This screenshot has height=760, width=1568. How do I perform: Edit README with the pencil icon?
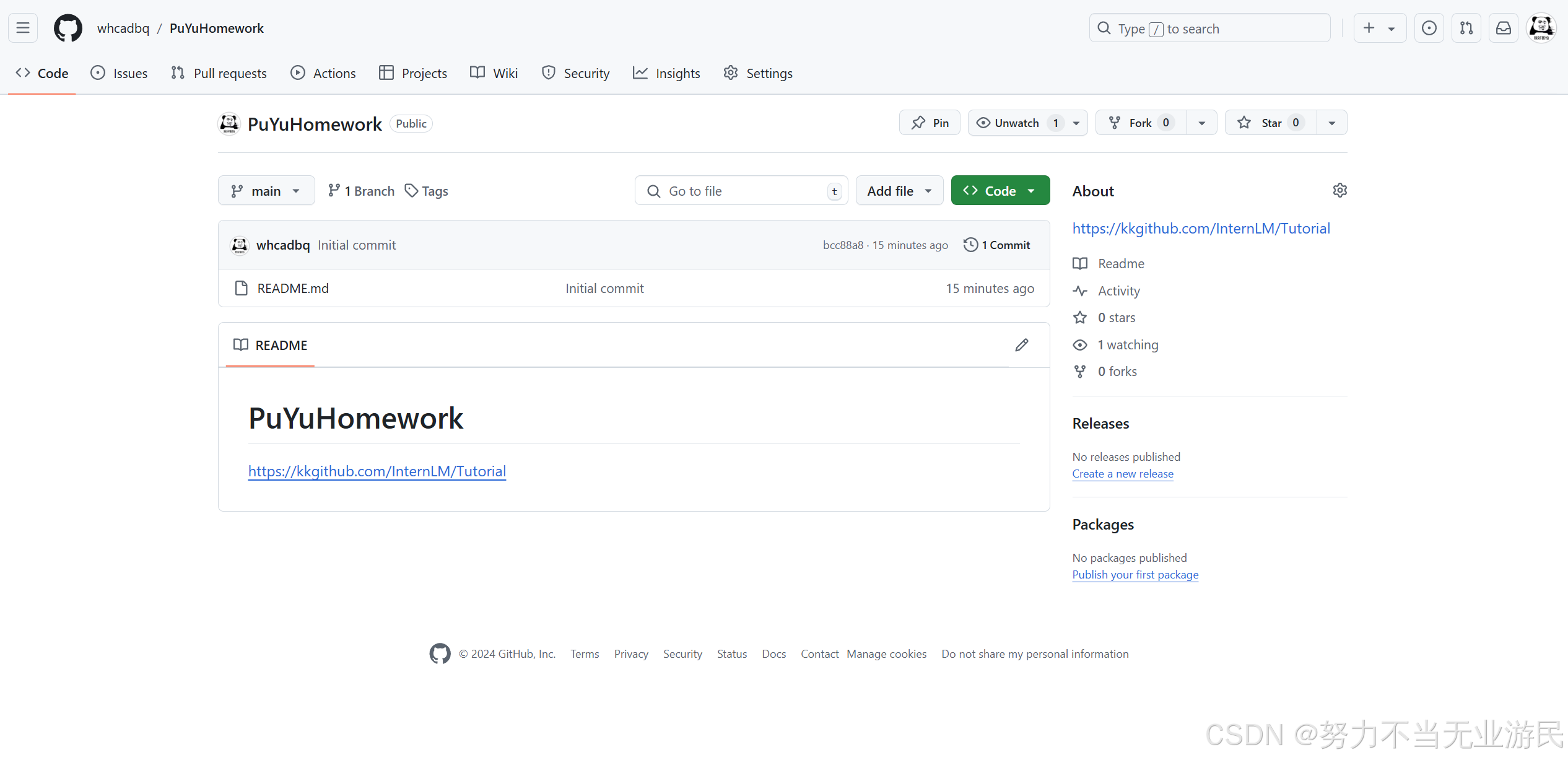(x=1022, y=345)
